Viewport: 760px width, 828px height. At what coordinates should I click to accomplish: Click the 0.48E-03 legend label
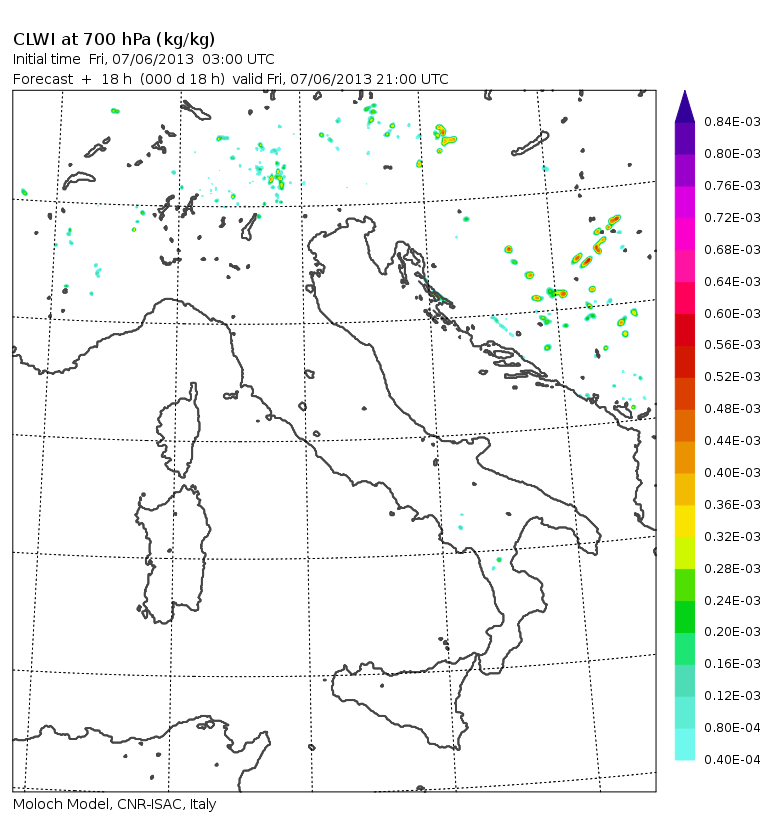coord(732,408)
